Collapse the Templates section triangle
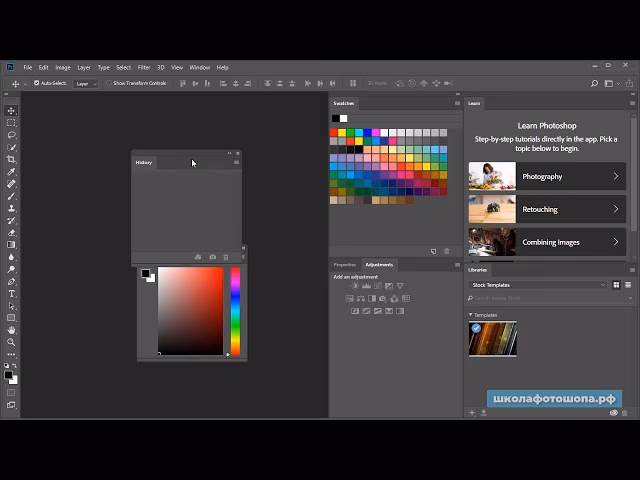Viewport: 640px width, 480px height. click(471, 315)
